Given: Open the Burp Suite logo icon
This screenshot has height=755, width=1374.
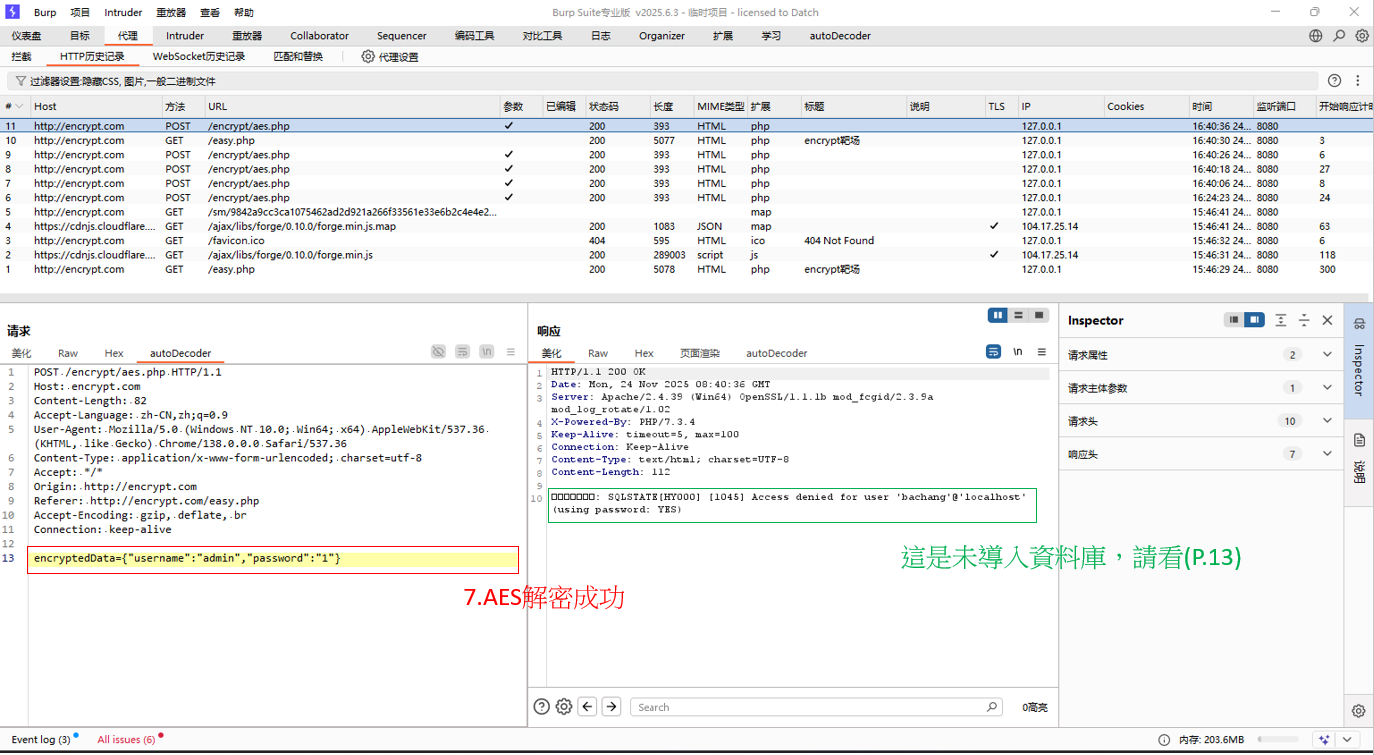Looking at the screenshot, I should 13,12.
